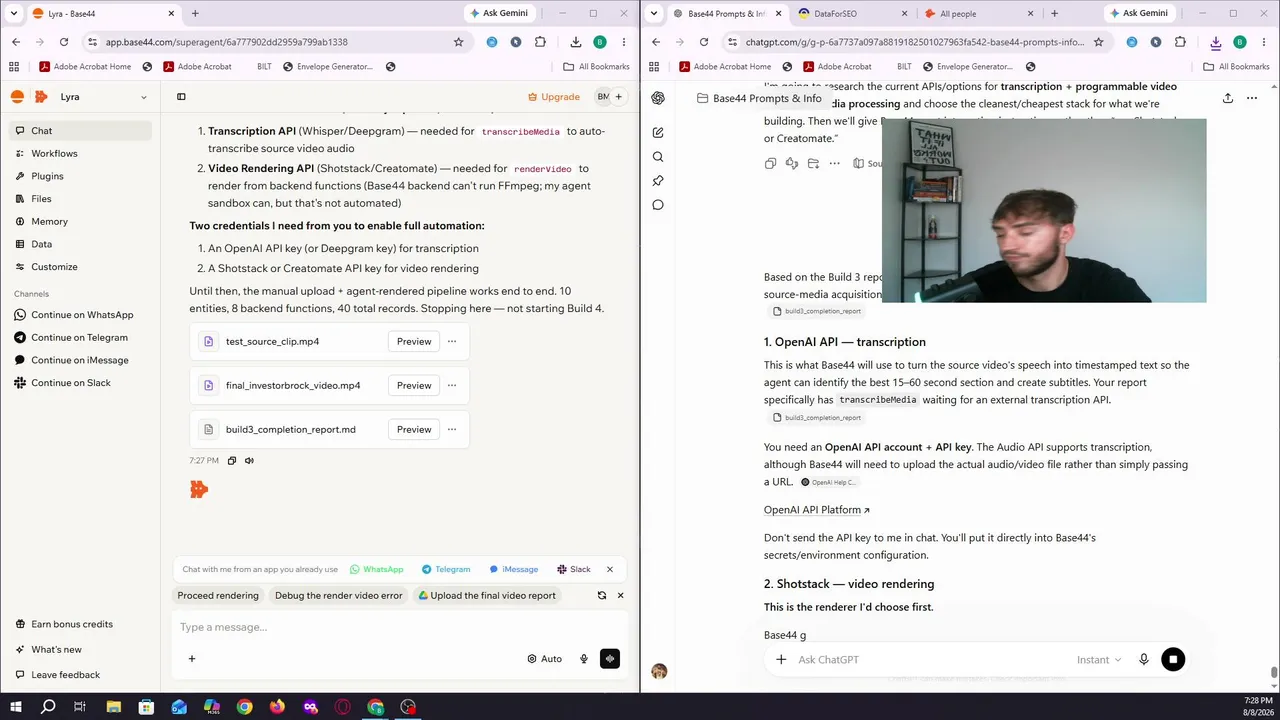The width and height of the screenshot is (1280, 720).
Task: Click the chat bubble icon in ChatGPT sidebar
Action: pos(658,205)
